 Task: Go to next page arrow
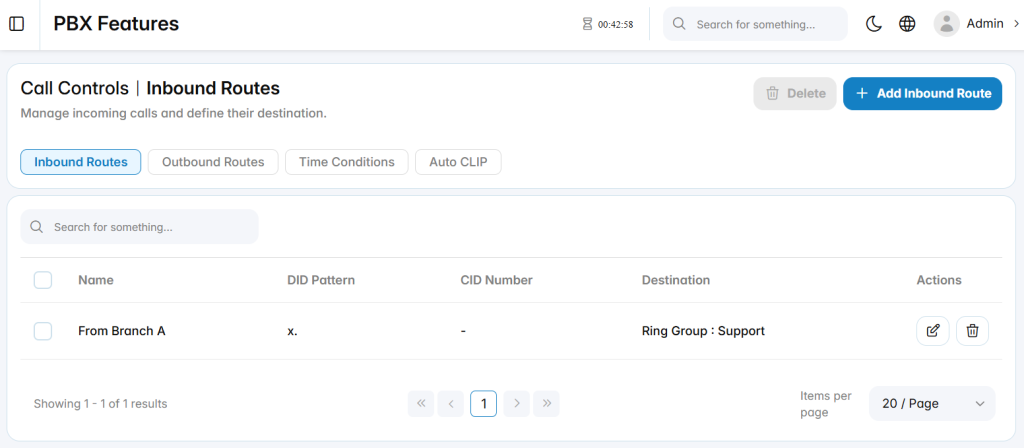(x=517, y=404)
